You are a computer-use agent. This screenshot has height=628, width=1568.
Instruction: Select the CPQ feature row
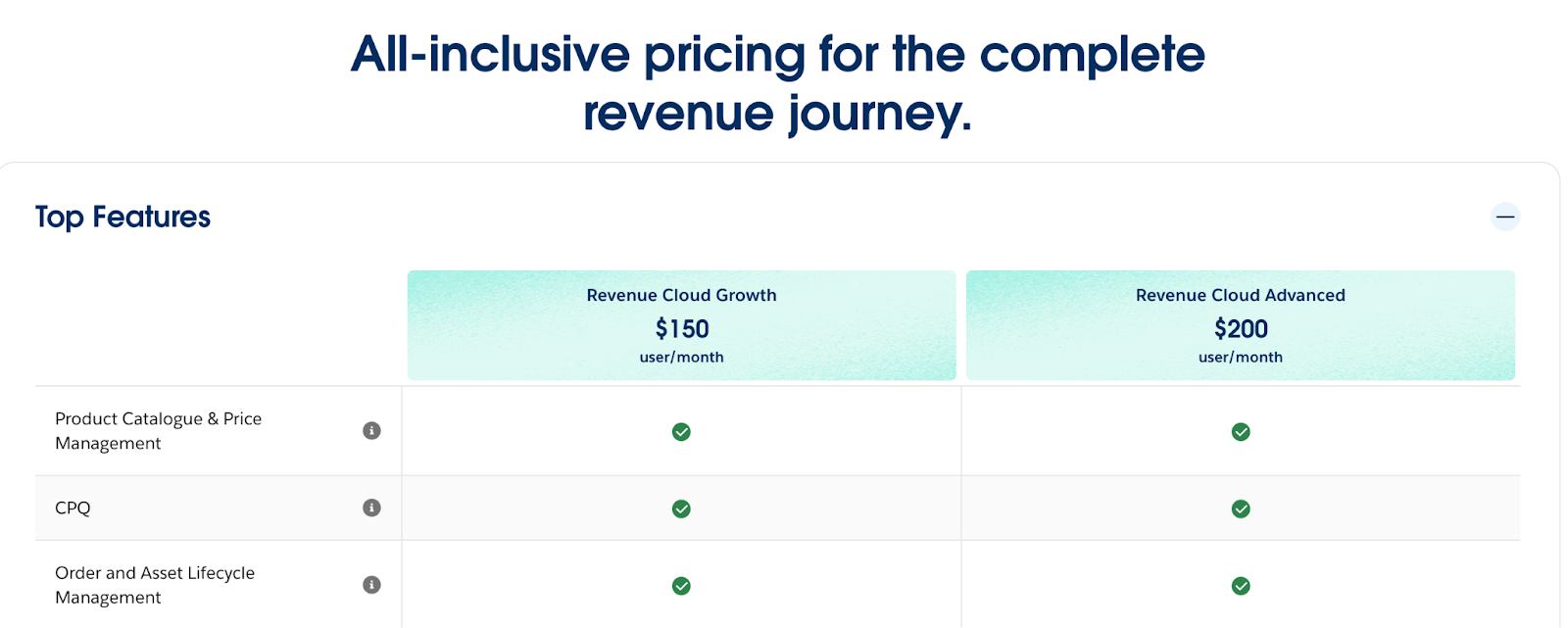click(73, 508)
